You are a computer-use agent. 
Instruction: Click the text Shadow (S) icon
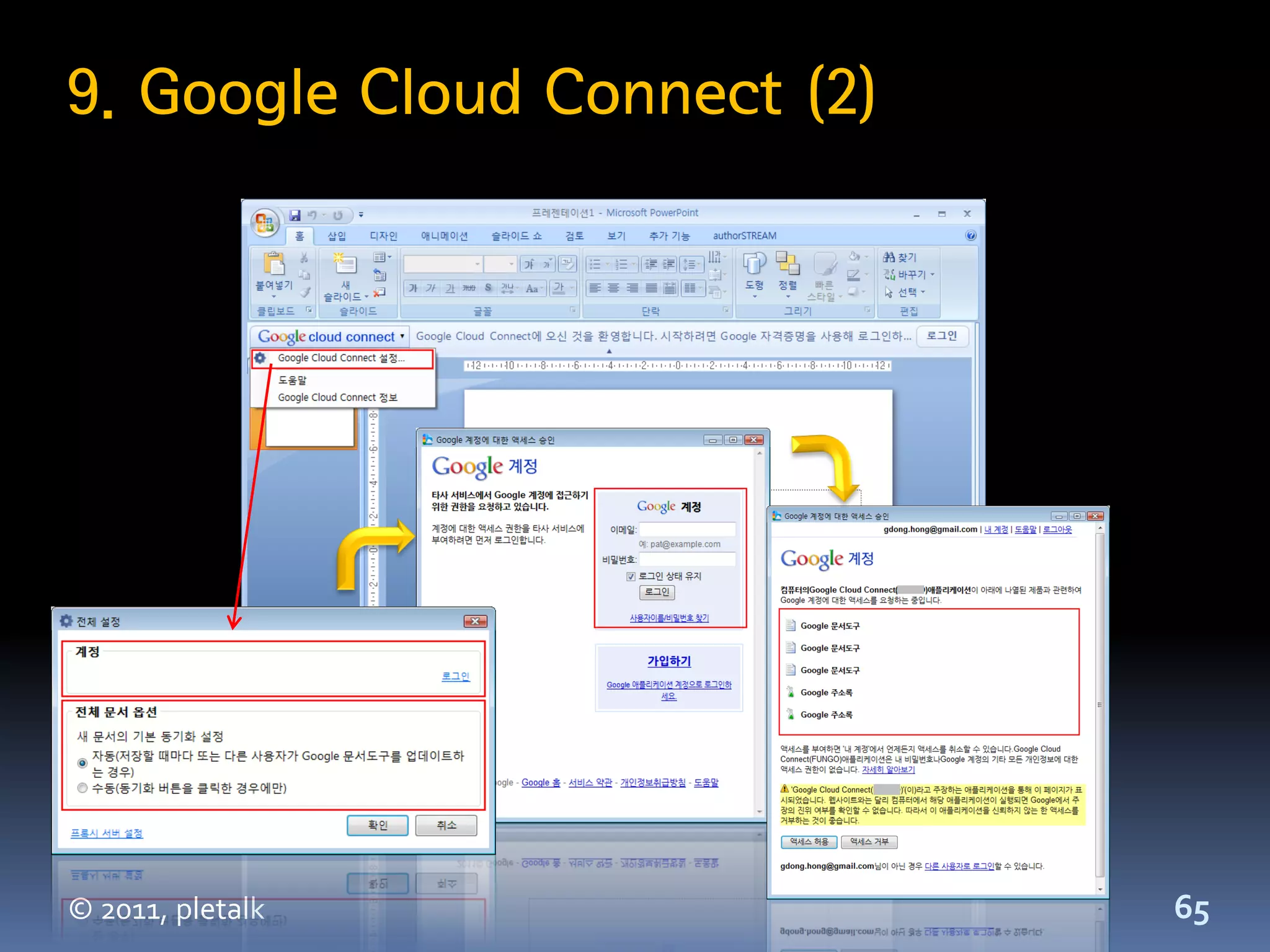(488, 288)
